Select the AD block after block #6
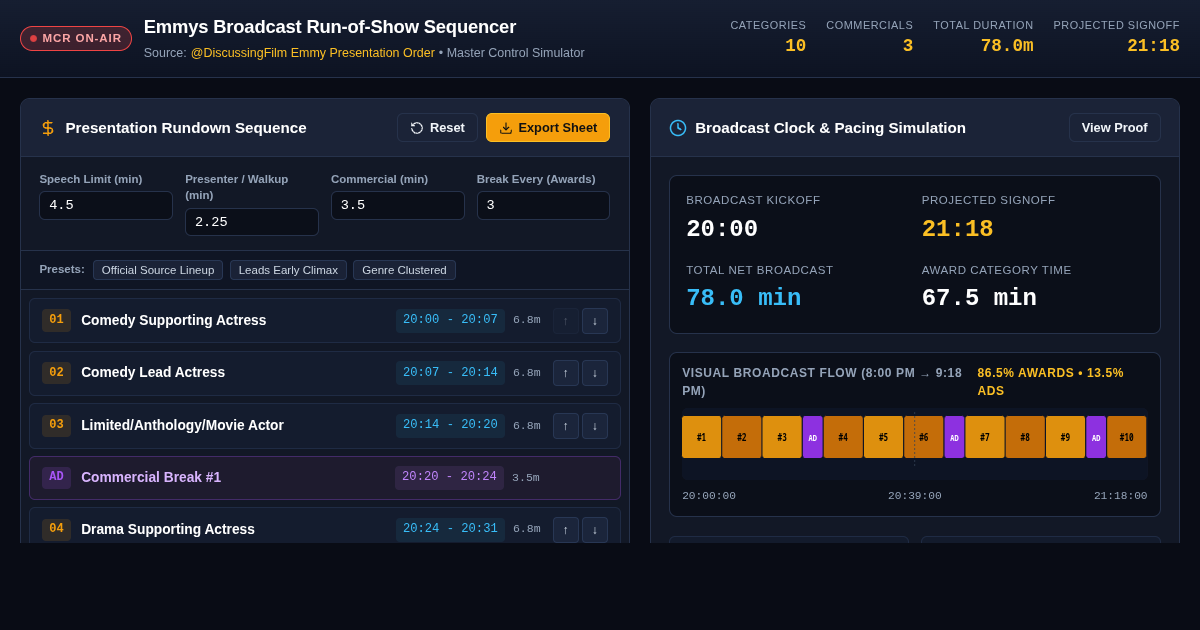The width and height of the screenshot is (1200, 630). 955,437
